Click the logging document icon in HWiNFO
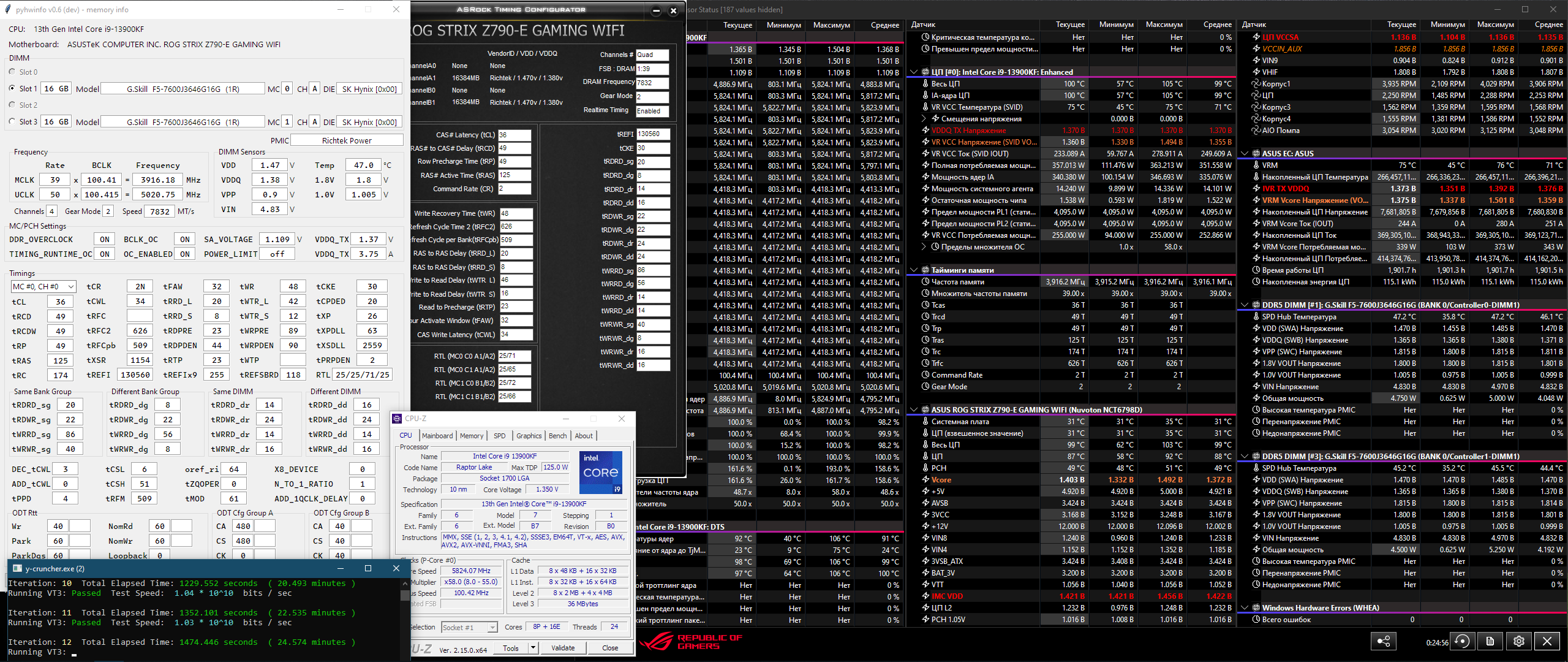The height and width of the screenshot is (662, 1568). click(x=1490, y=641)
